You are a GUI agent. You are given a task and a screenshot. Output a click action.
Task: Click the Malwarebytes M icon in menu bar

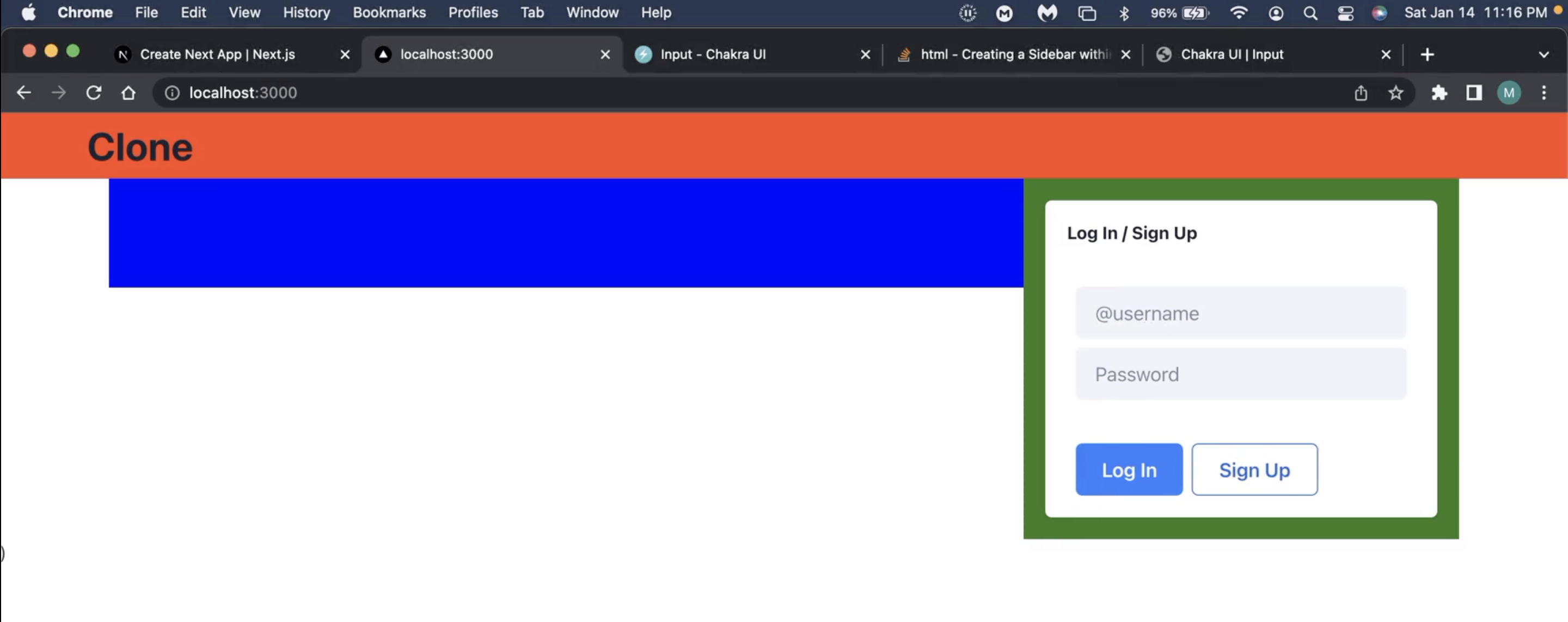coord(1048,12)
